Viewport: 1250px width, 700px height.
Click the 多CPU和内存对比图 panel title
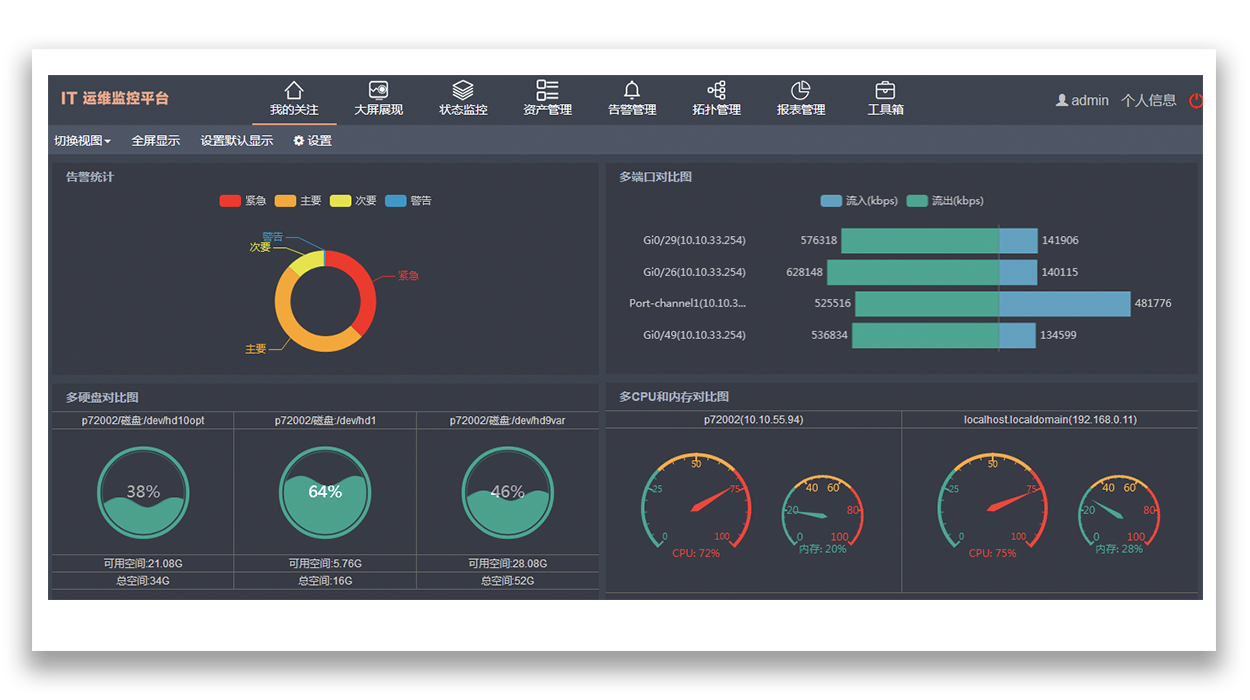tap(674, 397)
